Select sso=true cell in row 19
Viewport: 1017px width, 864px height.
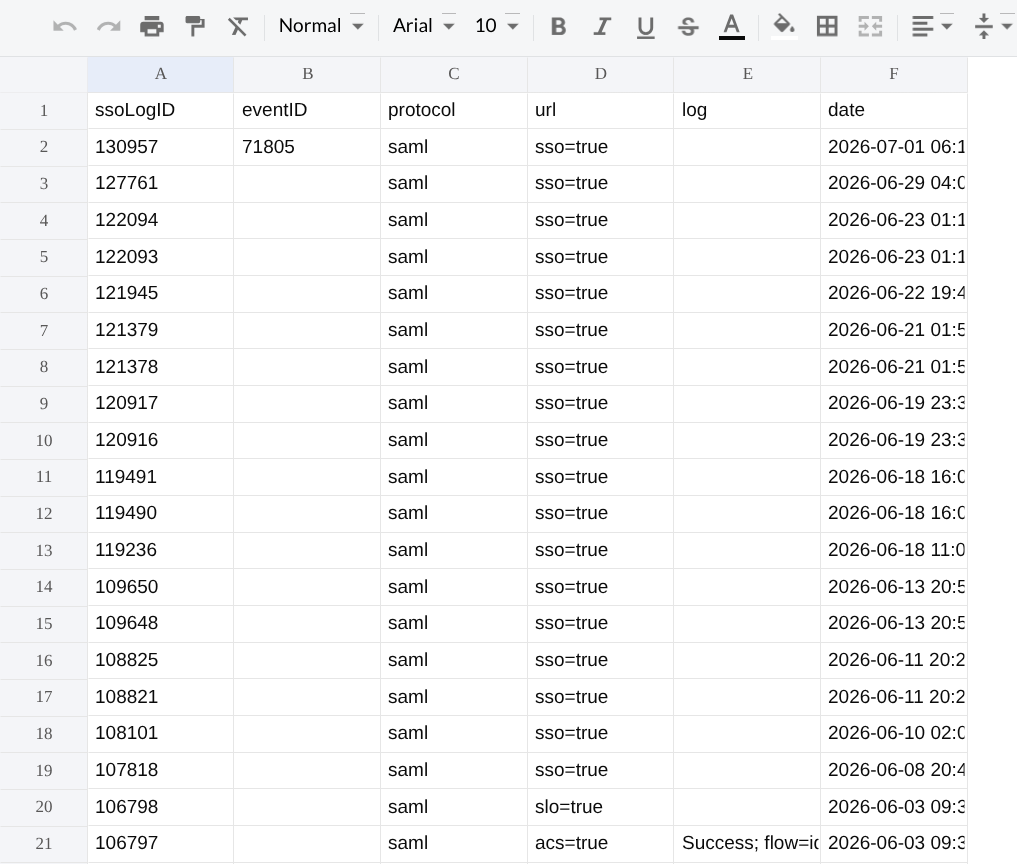point(601,770)
